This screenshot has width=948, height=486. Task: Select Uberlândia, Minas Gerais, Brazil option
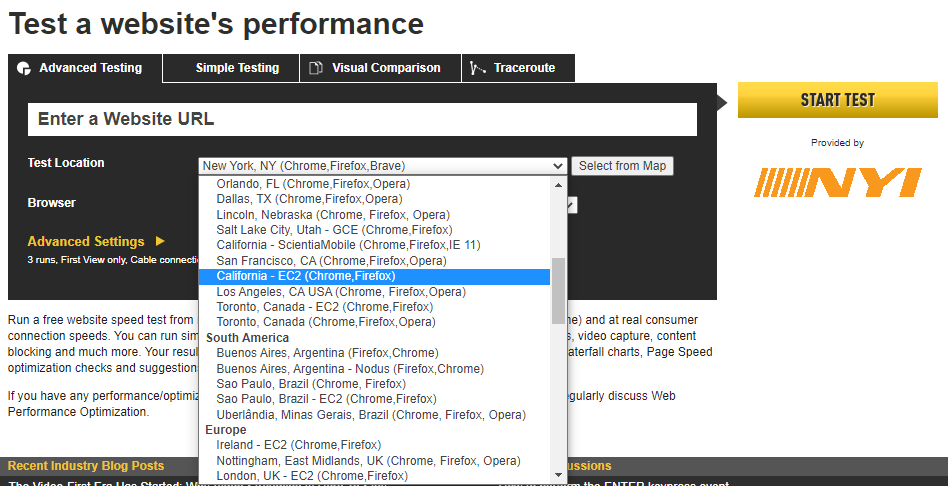coord(374,415)
